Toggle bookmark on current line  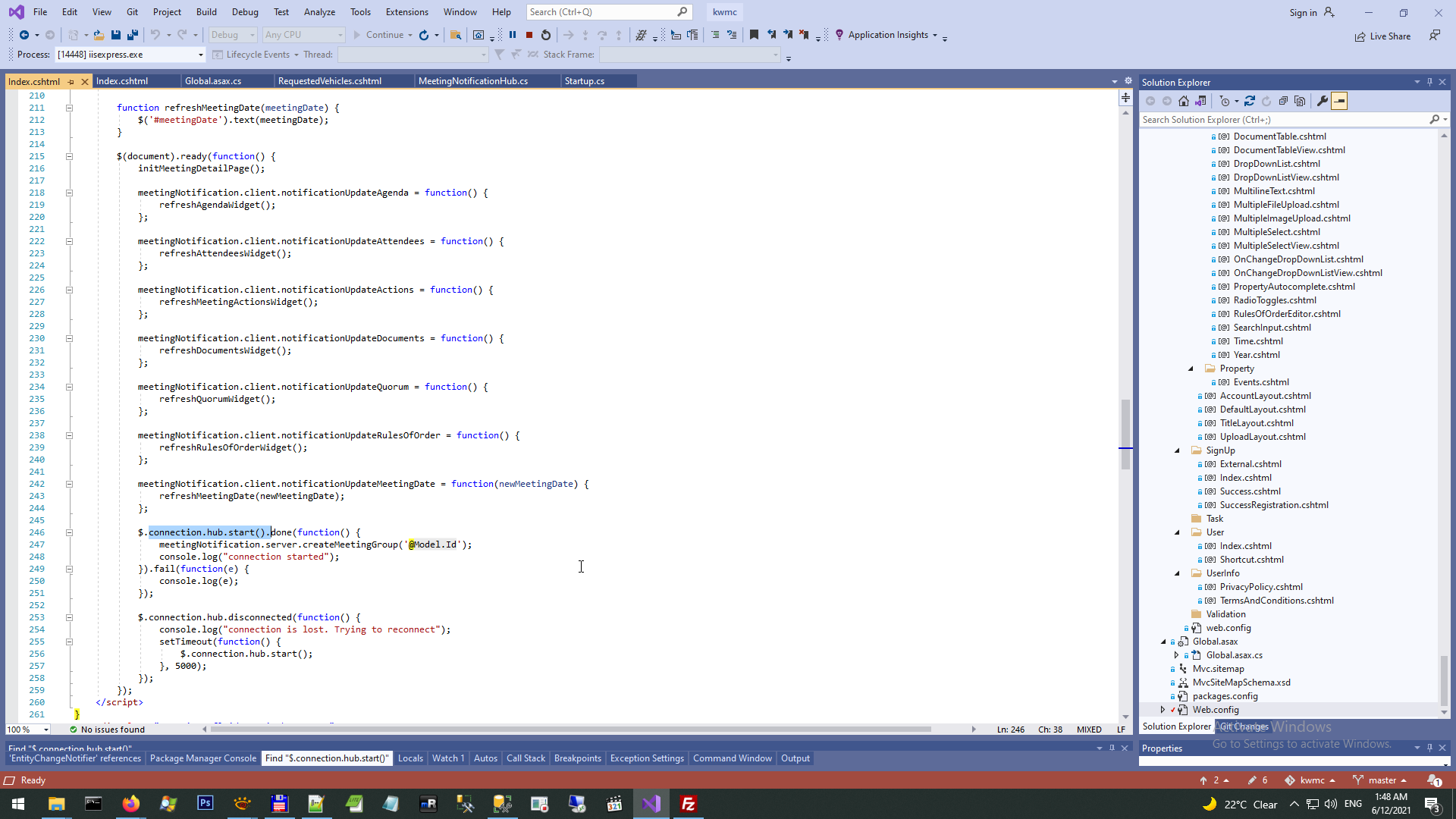[754, 35]
